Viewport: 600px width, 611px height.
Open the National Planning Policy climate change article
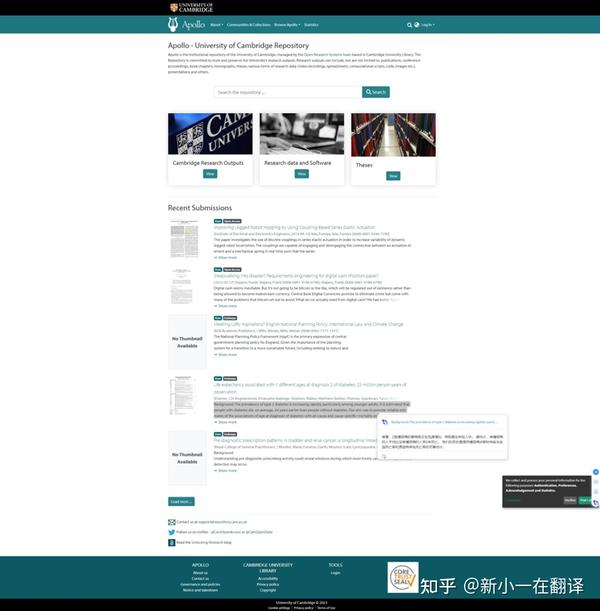308,324
